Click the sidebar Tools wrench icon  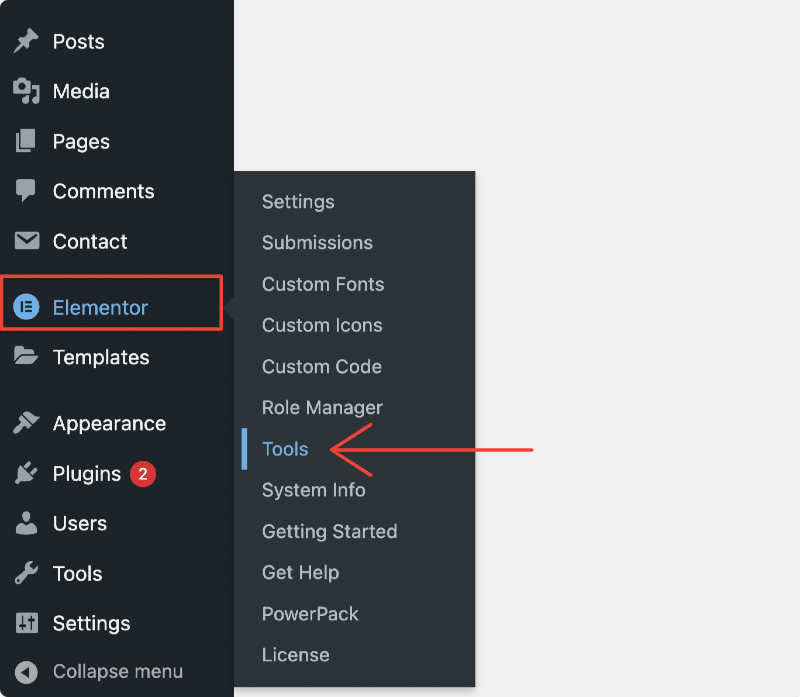[26, 572]
